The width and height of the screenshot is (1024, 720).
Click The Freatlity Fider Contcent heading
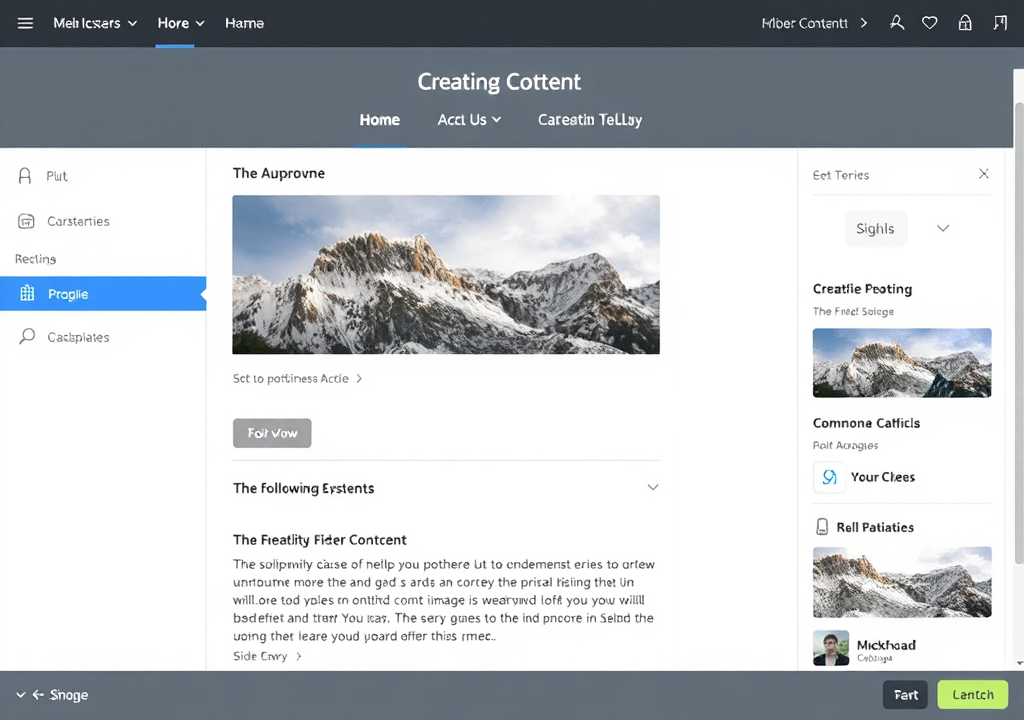tap(319, 540)
